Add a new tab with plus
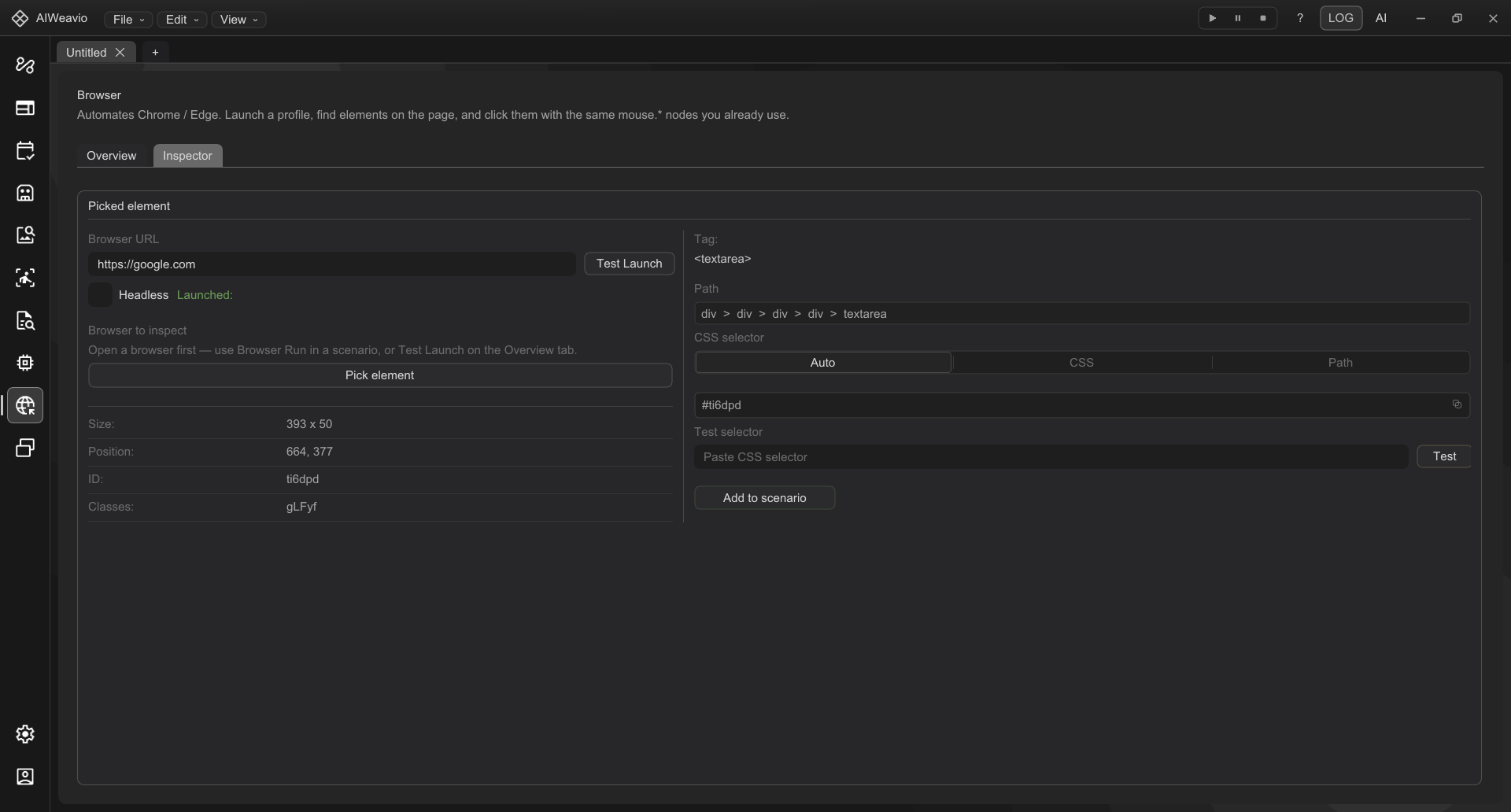Viewport: 1511px width, 812px height. (155, 52)
